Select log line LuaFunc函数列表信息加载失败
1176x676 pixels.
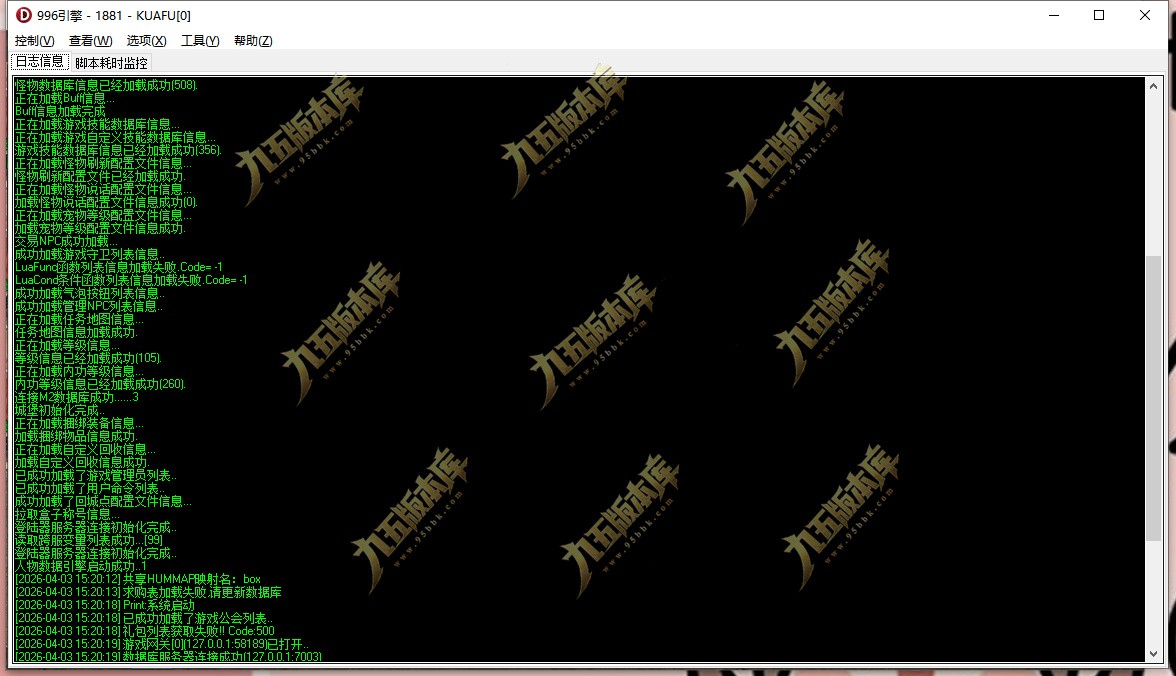[118, 267]
